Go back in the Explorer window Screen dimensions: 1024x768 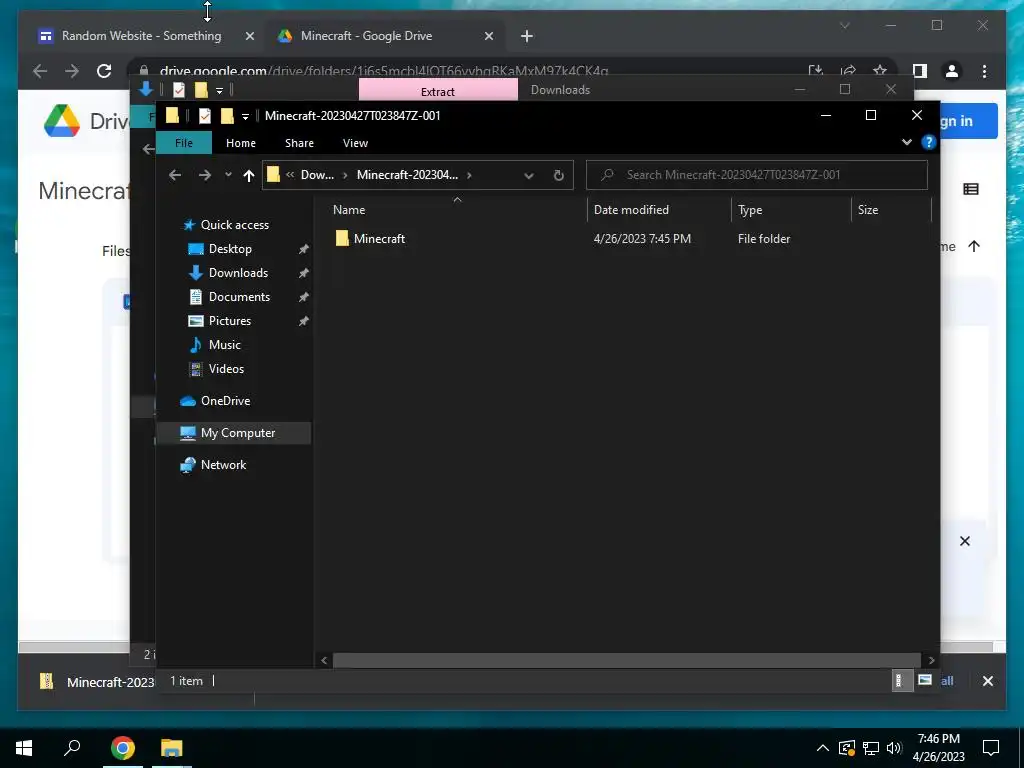coord(175,175)
